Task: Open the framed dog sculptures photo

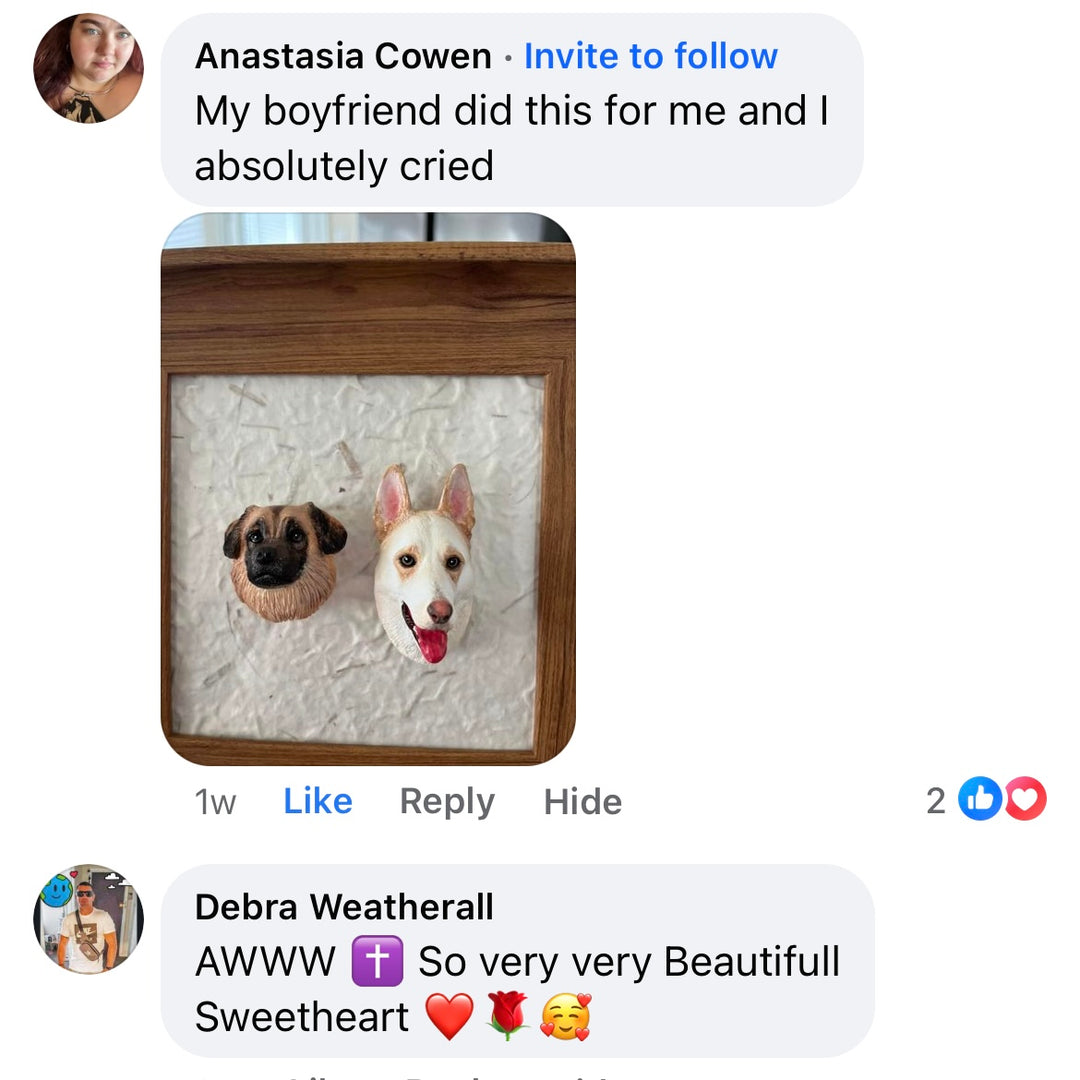Action: pyautogui.click(x=368, y=488)
